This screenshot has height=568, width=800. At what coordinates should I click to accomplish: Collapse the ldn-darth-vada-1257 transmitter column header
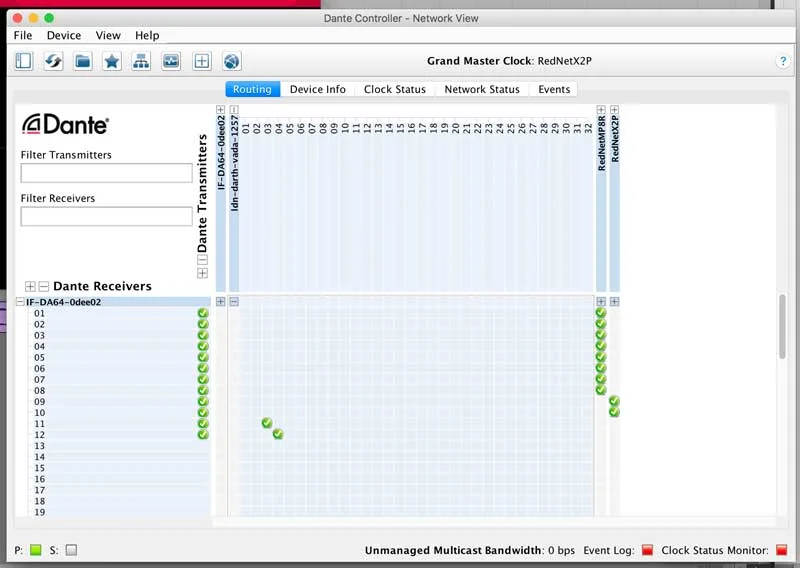[x=234, y=110]
